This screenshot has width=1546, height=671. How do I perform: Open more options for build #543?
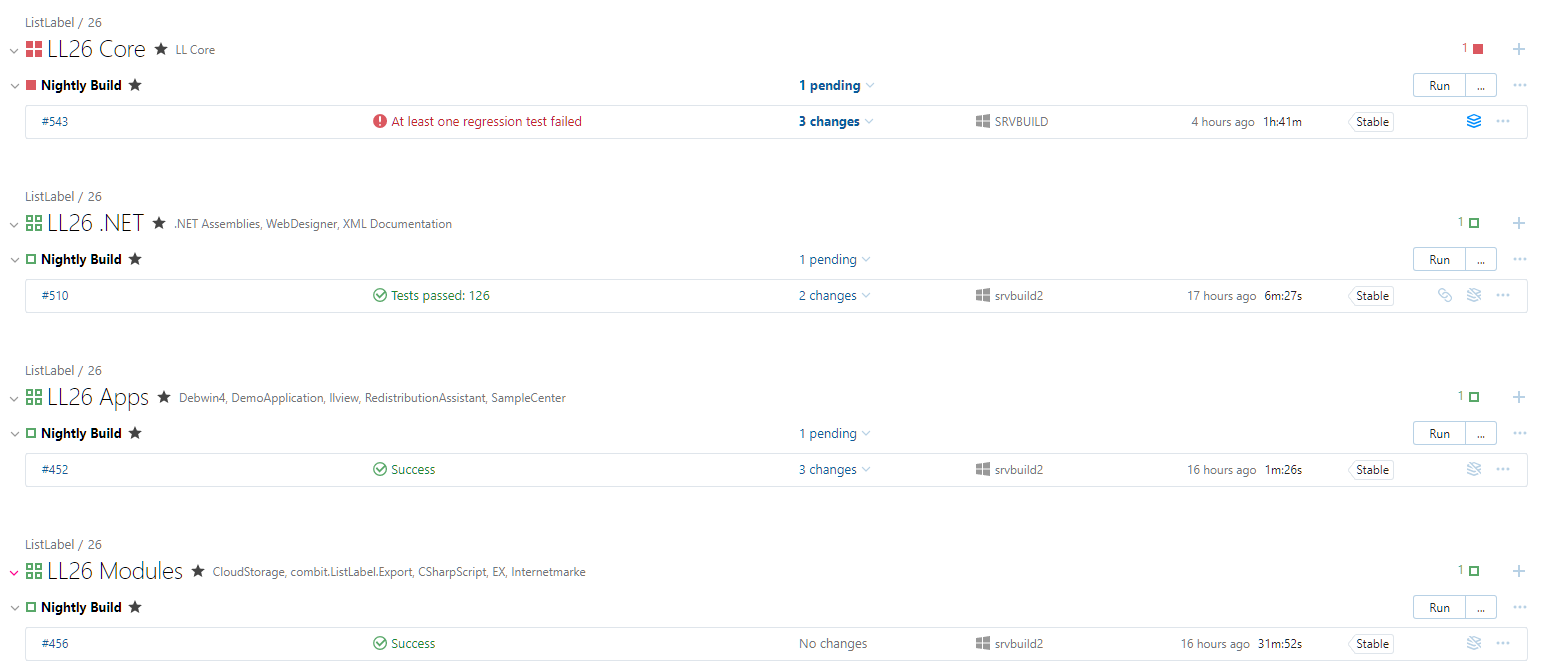coord(1503,122)
